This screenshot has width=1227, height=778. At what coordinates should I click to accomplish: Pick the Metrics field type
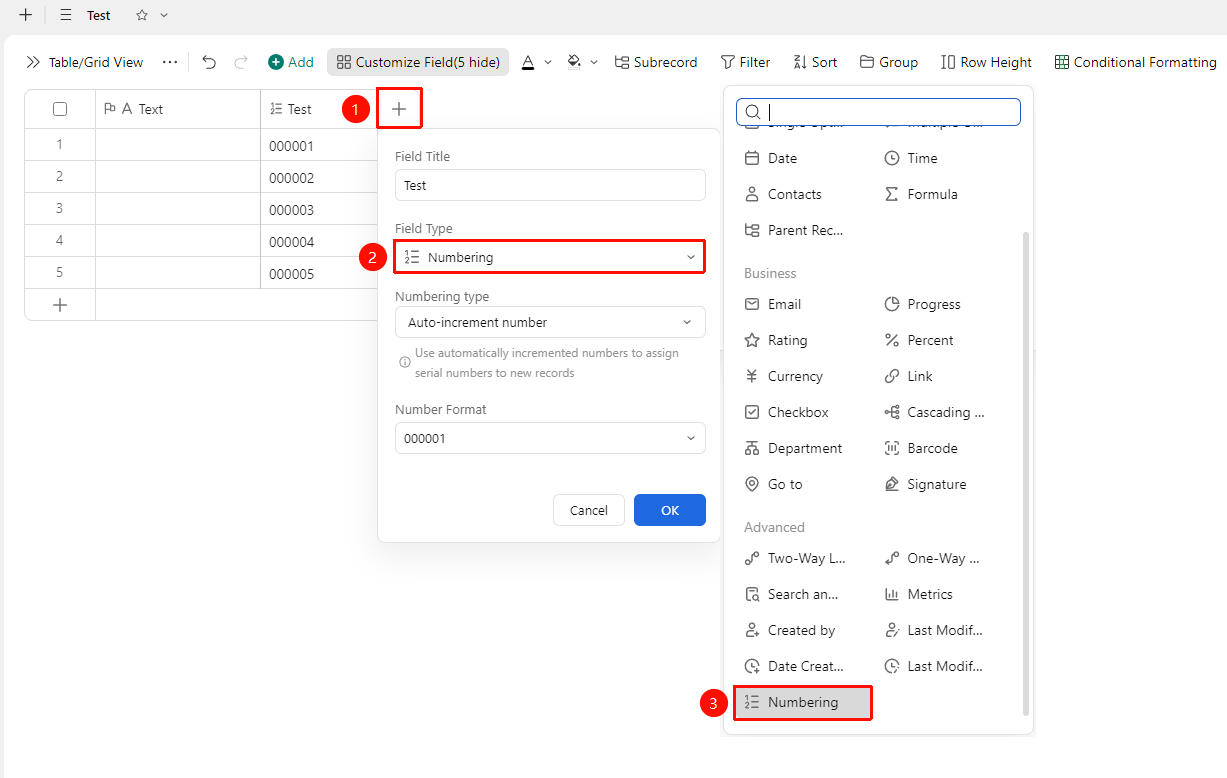point(919,594)
